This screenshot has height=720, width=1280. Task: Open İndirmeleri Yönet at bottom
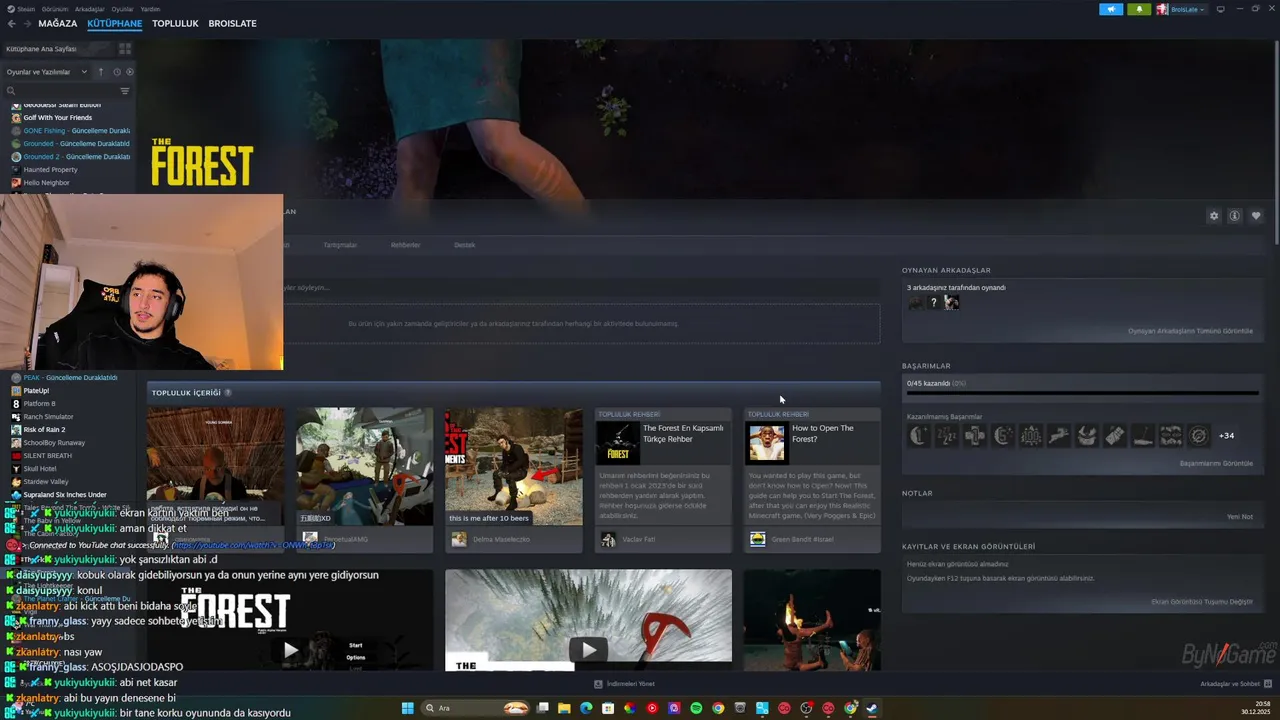point(624,684)
